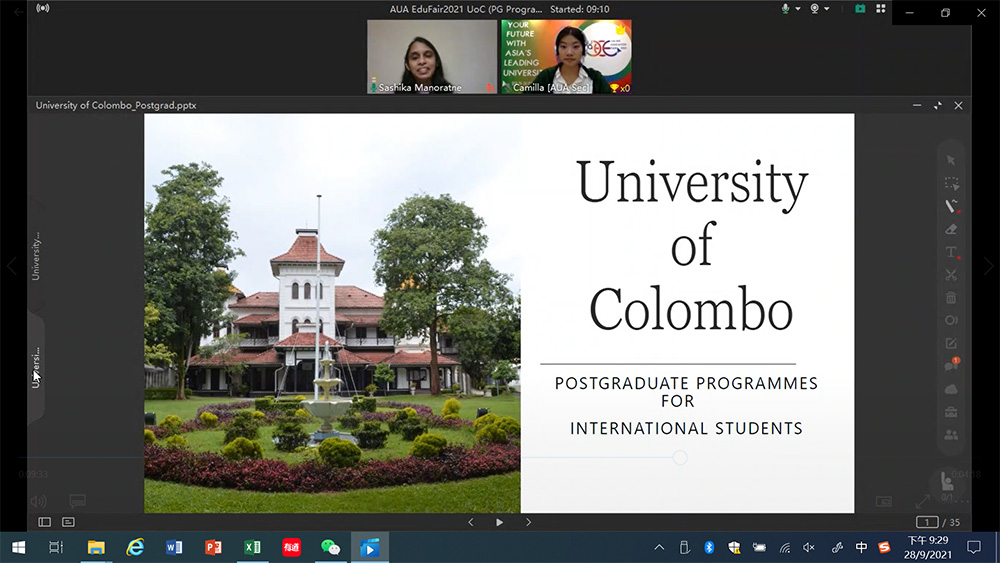This screenshot has width=1000, height=563.
Task: Open the participants list icon
Action: click(951, 435)
